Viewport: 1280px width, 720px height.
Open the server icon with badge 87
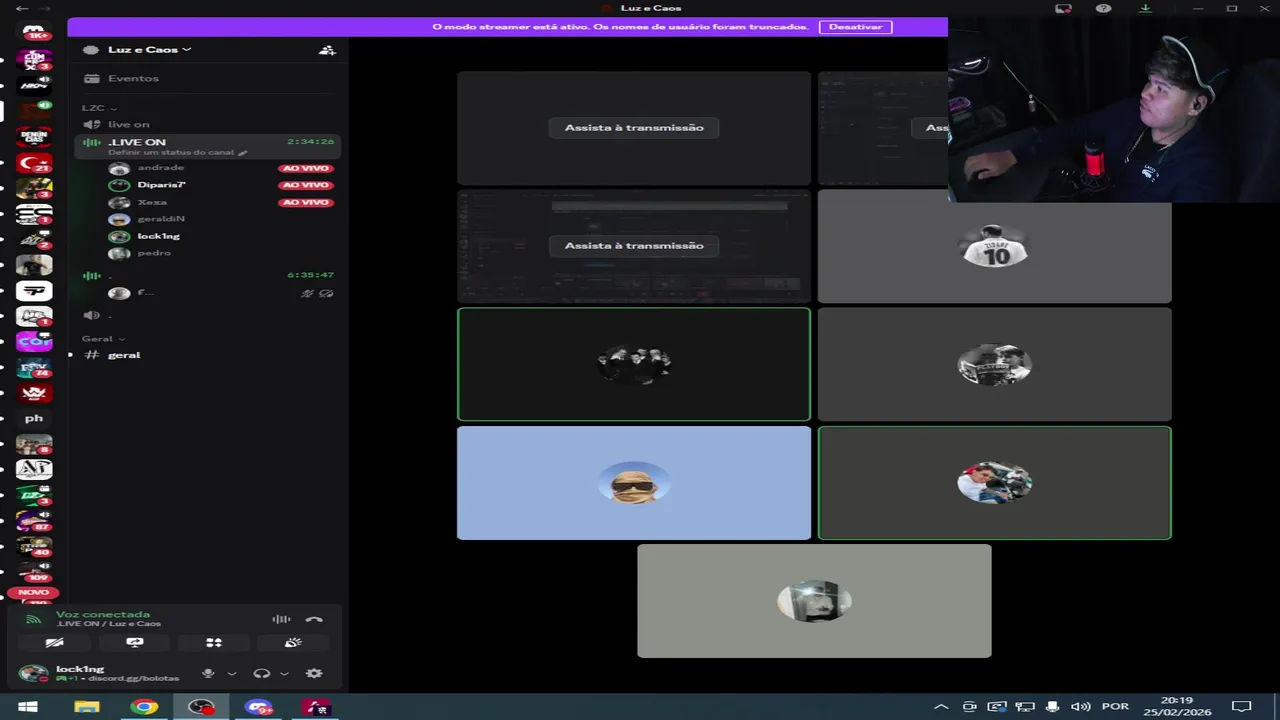(x=34, y=521)
